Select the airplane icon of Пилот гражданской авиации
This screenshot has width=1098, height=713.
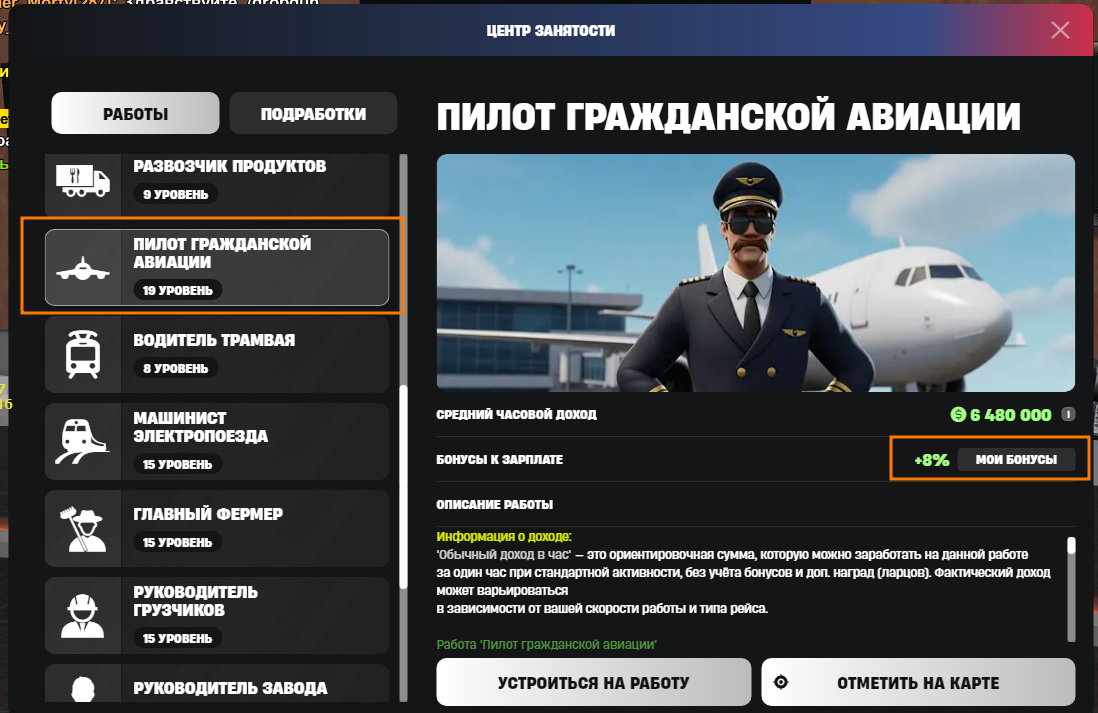[83, 268]
